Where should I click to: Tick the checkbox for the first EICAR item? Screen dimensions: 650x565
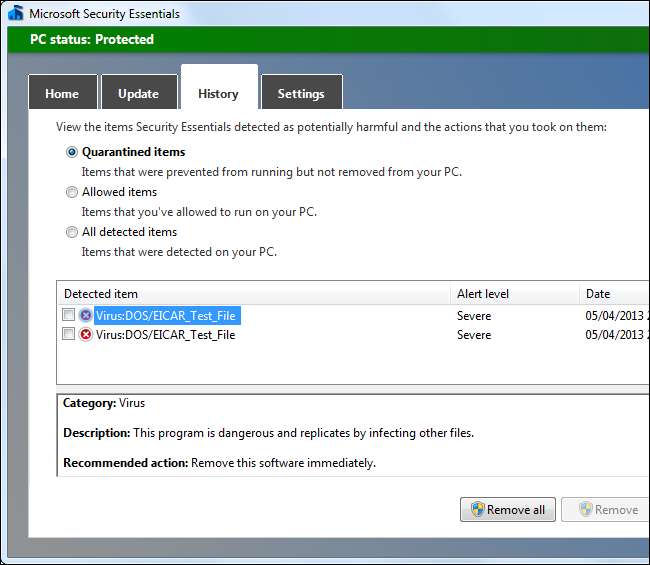click(68, 316)
